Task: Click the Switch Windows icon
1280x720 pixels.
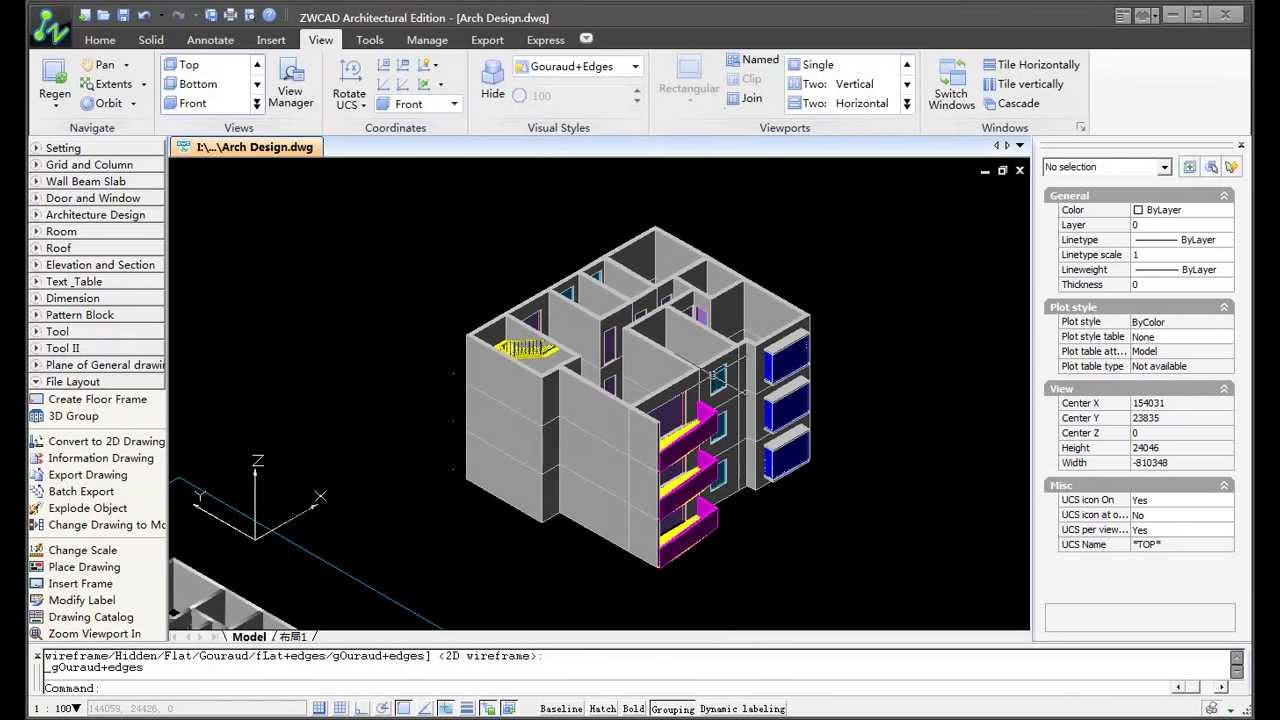Action: tap(951, 83)
